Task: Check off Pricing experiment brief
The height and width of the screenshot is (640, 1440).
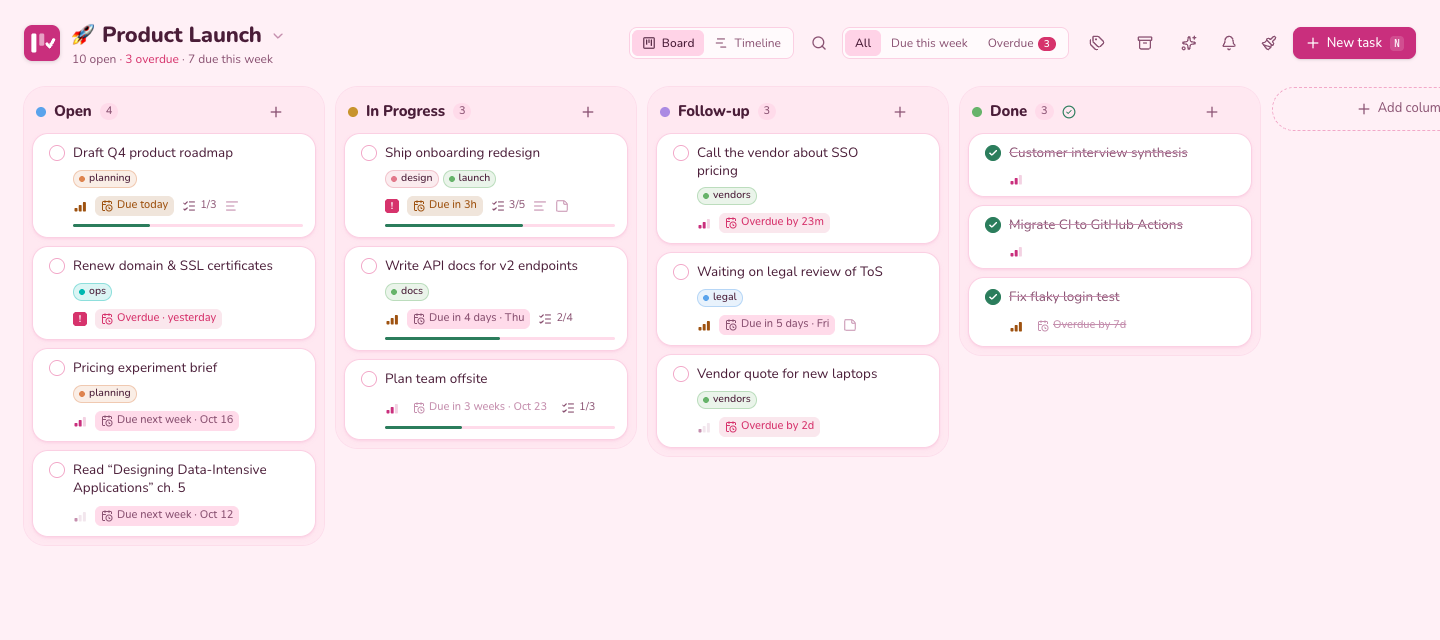Action: (57, 368)
